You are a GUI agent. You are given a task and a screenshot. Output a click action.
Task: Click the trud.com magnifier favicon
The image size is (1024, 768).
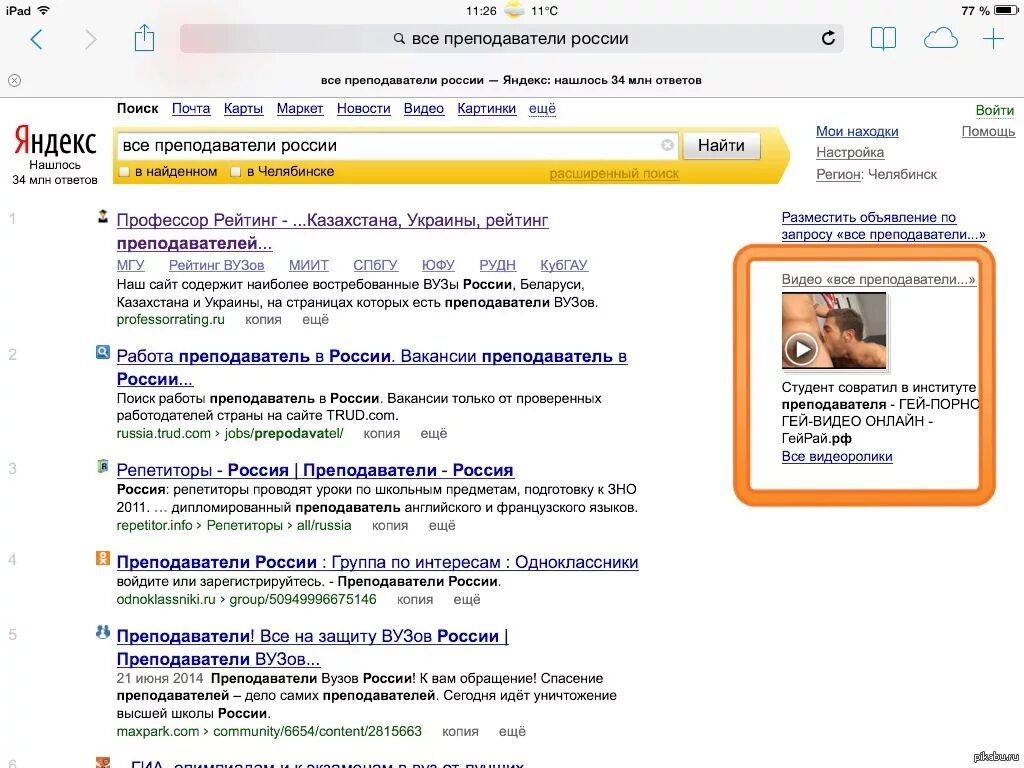pyautogui.click(x=103, y=353)
